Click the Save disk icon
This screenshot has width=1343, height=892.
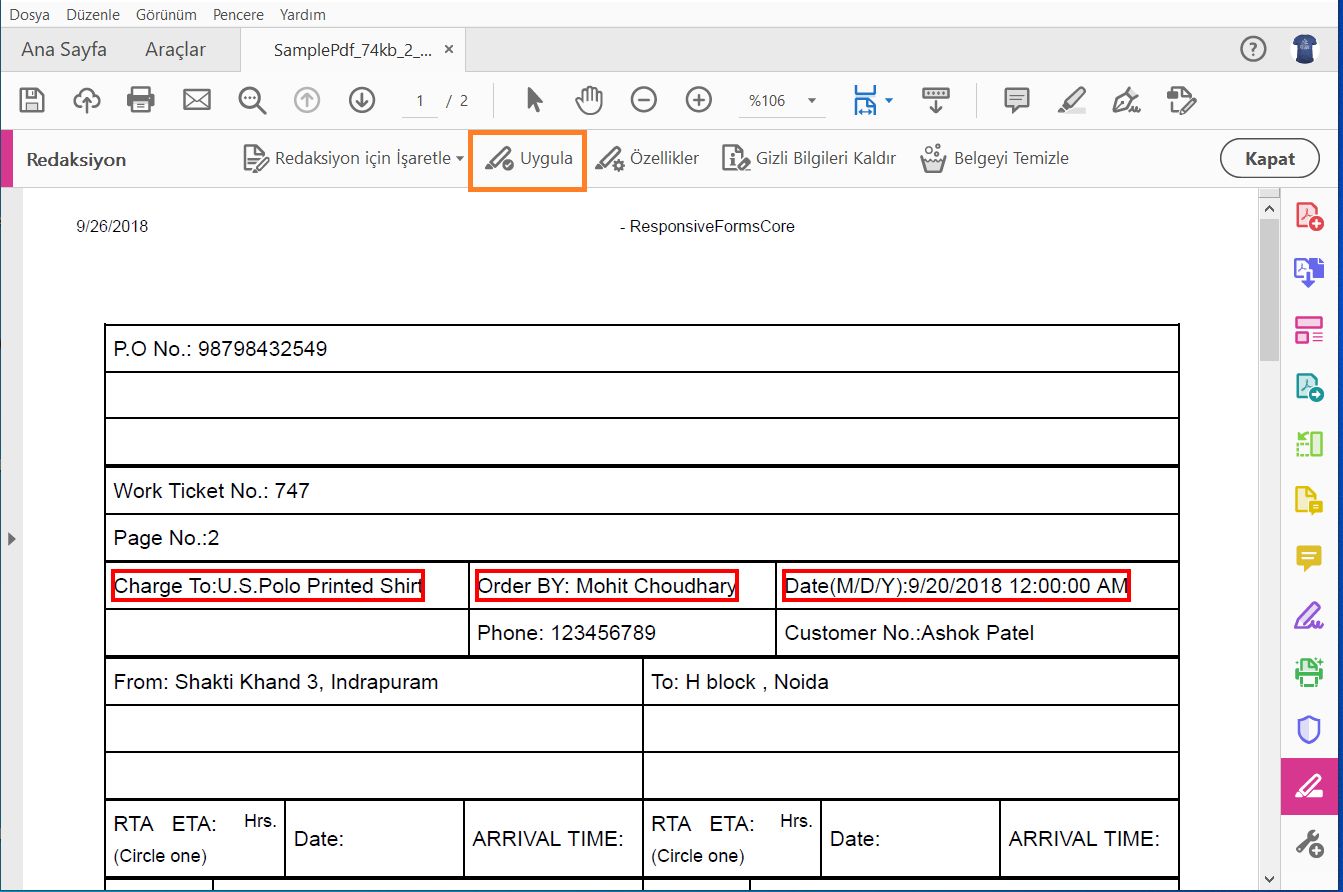32,100
